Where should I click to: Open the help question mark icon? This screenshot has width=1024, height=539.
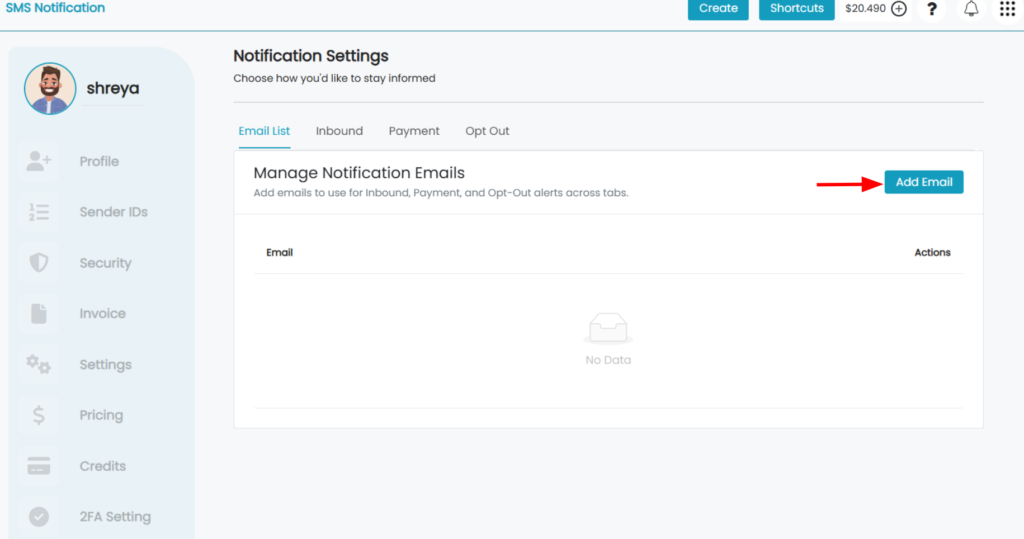932,8
